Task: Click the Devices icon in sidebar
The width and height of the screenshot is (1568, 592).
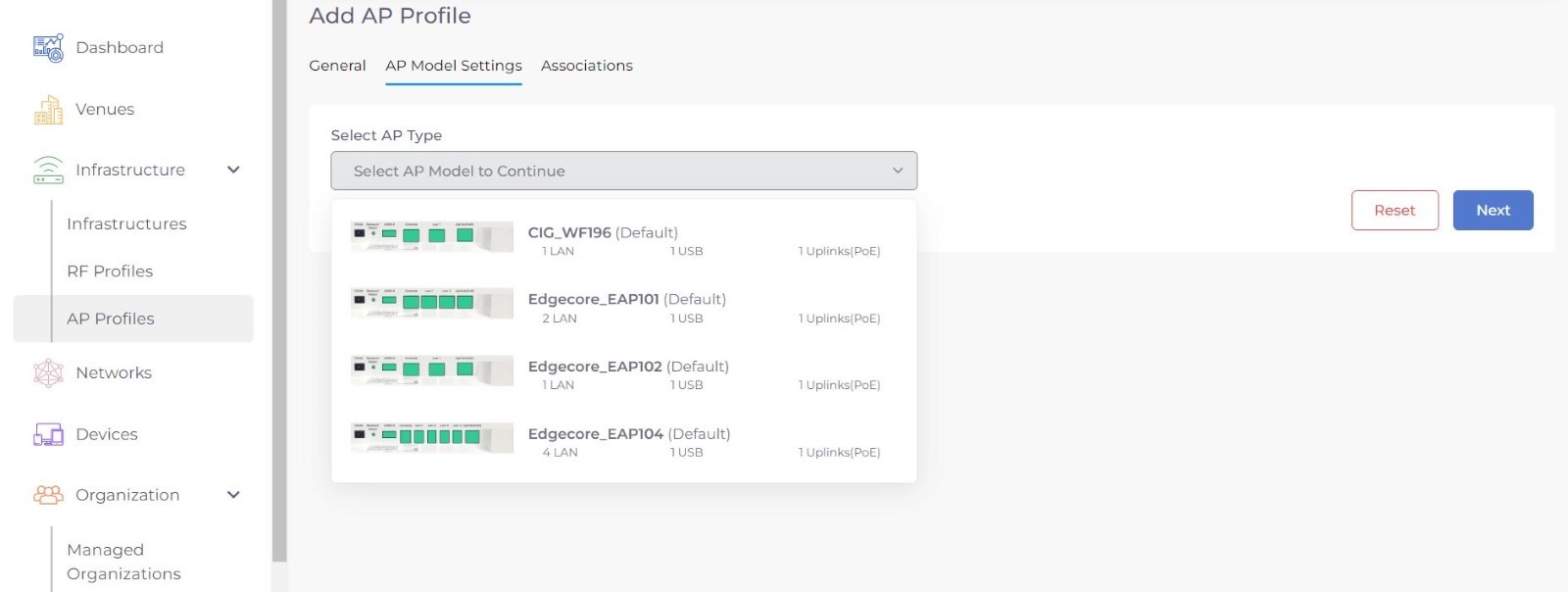Action: [x=48, y=434]
